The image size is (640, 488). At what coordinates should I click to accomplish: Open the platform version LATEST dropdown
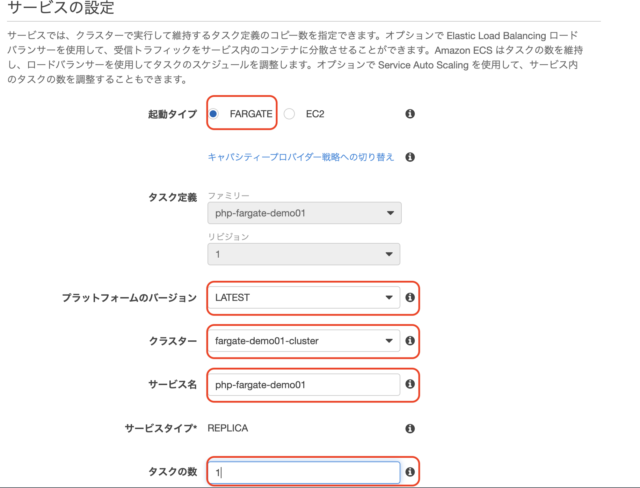pos(304,297)
